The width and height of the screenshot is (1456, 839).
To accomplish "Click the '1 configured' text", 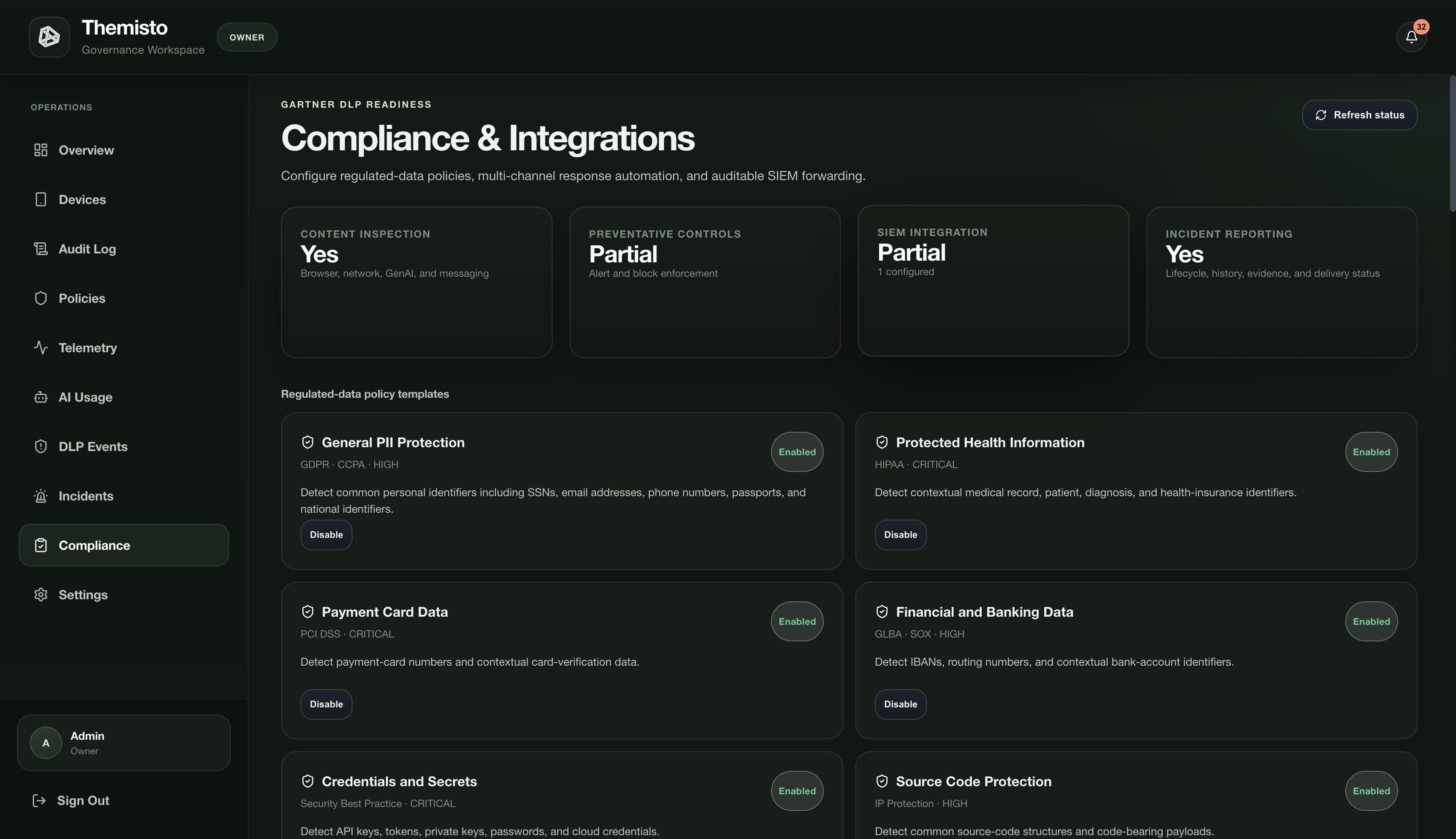I will point(906,271).
